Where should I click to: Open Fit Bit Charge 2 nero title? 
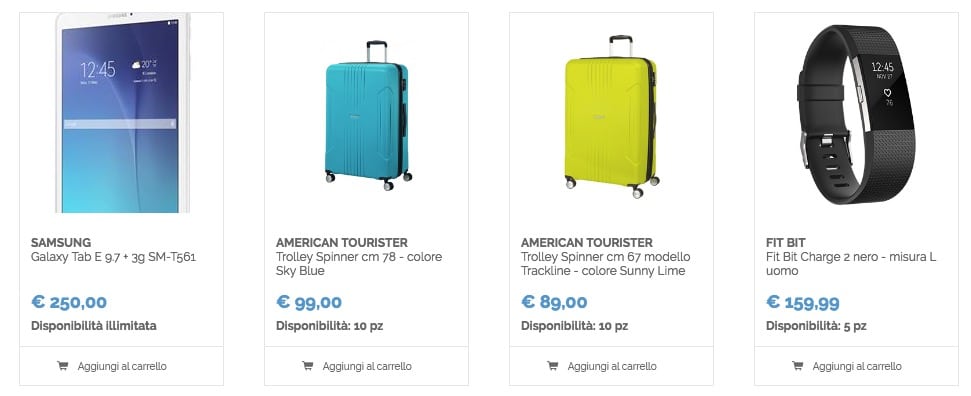[851, 264]
